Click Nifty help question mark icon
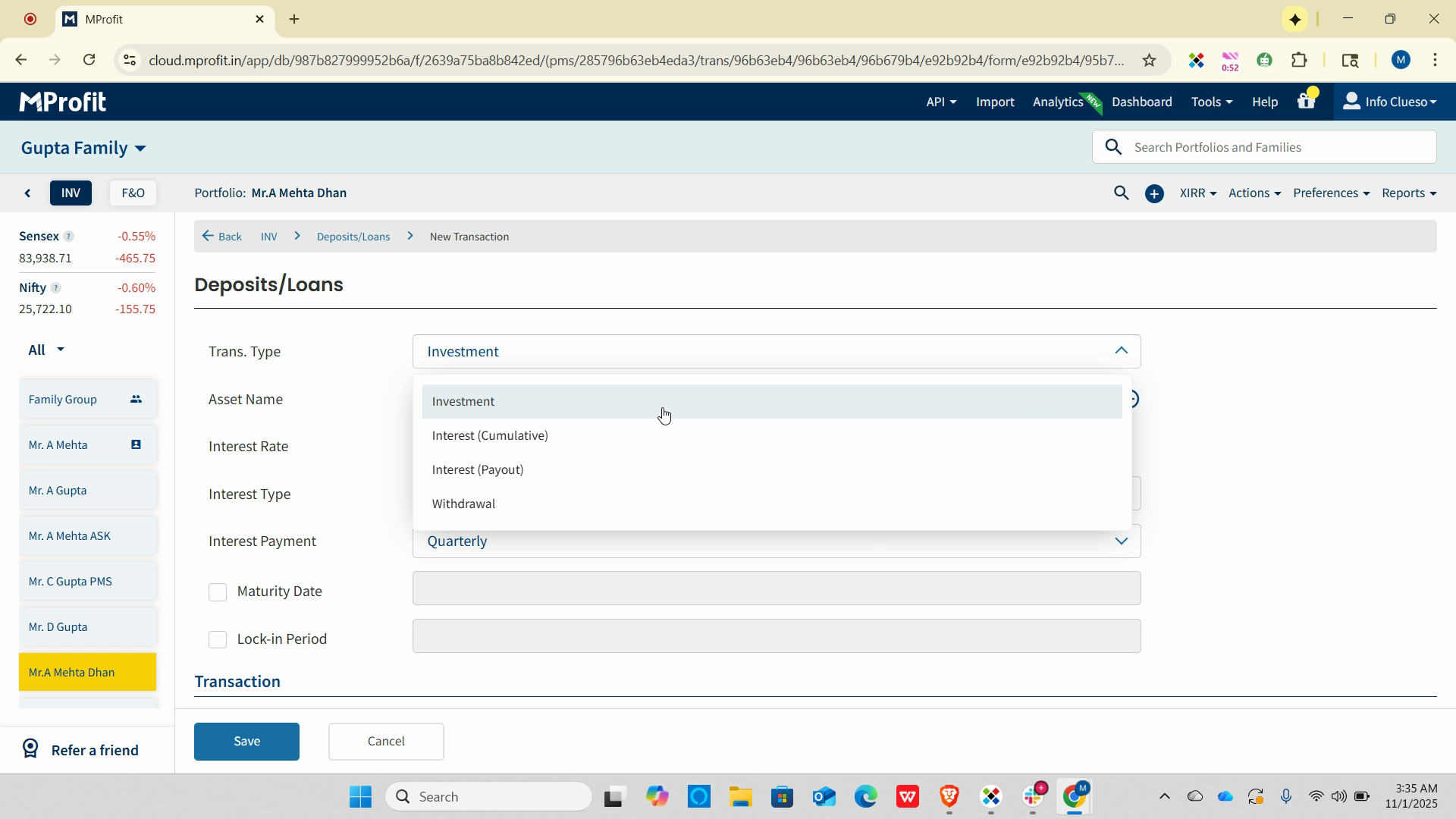This screenshot has height=819, width=1456. click(55, 288)
